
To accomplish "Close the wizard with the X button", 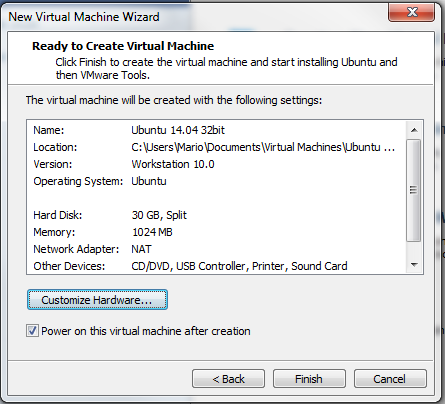I will [412, 12].
